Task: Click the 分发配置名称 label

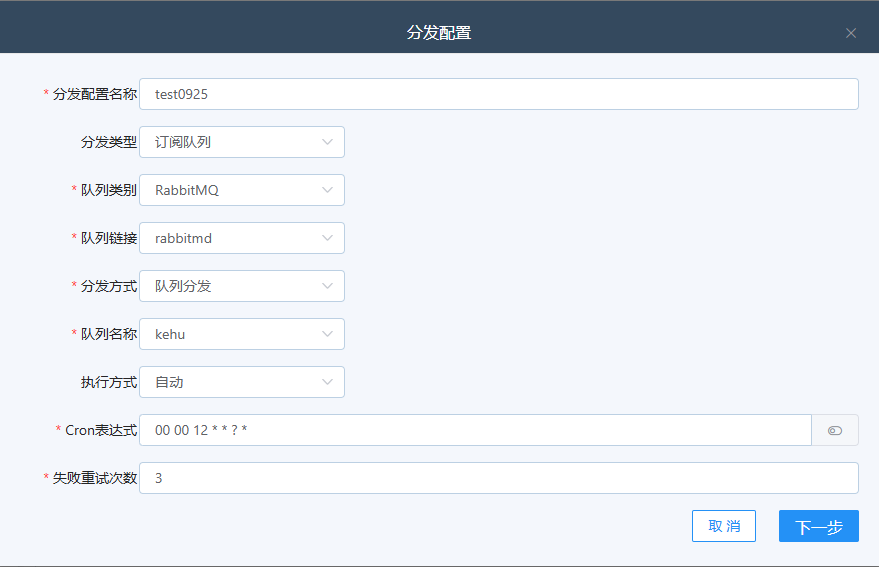Action: point(95,94)
